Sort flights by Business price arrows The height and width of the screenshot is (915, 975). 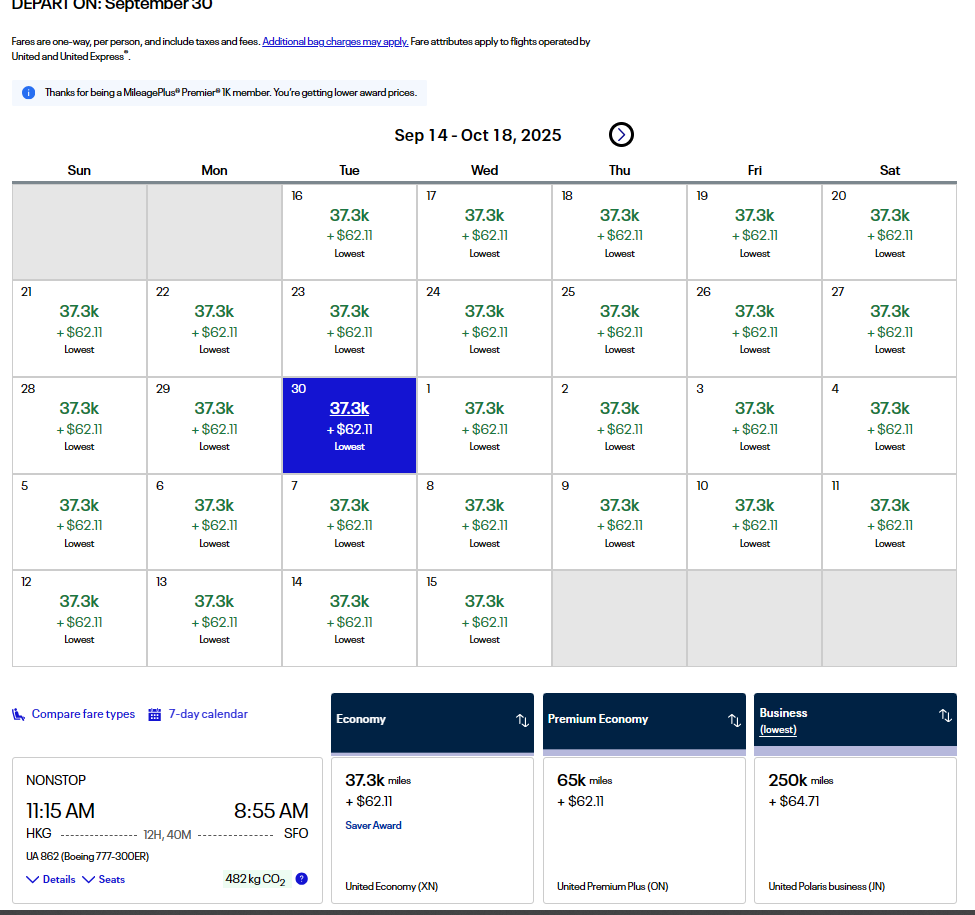(944, 716)
